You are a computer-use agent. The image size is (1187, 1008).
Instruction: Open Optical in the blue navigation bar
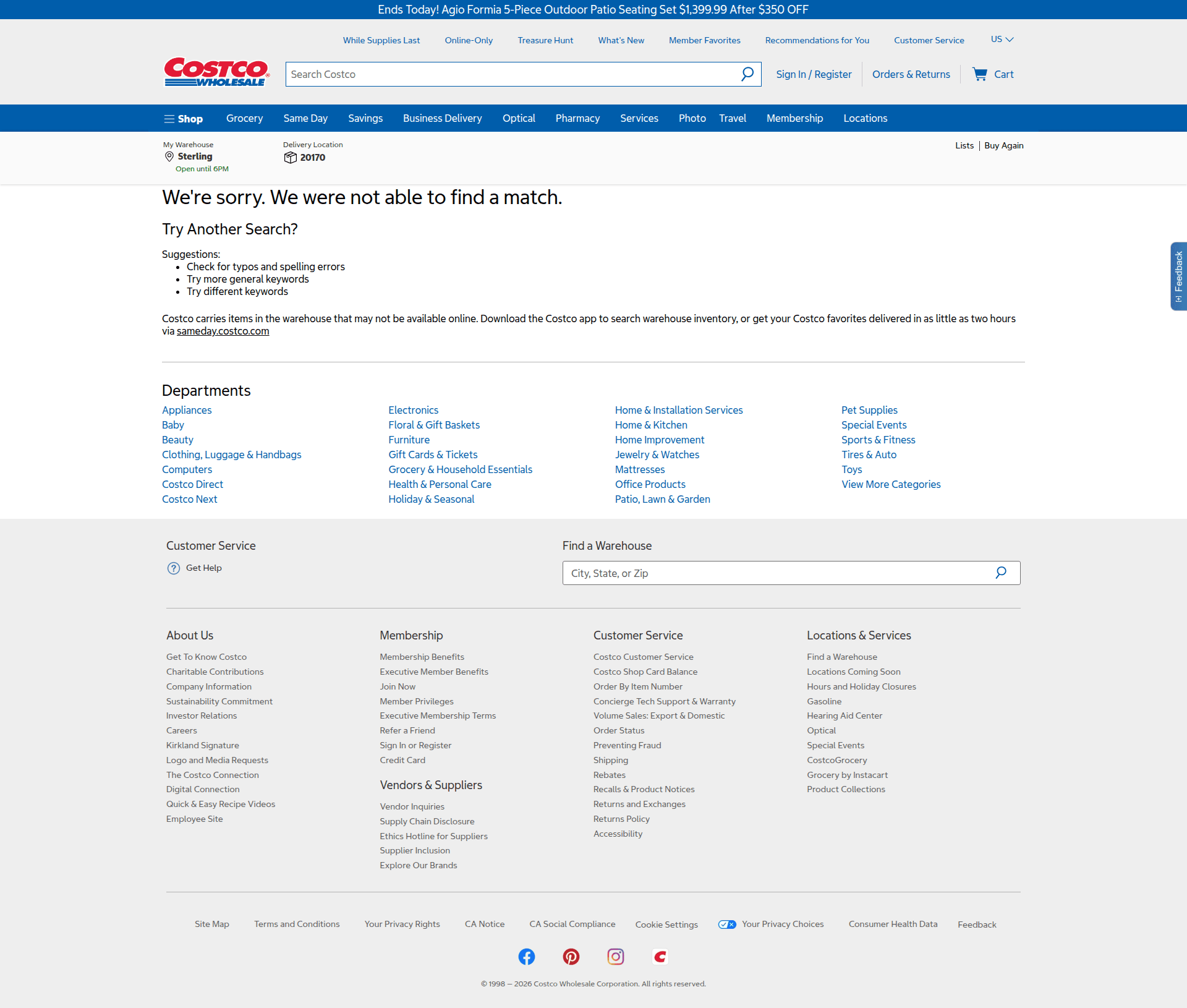[519, 118]
